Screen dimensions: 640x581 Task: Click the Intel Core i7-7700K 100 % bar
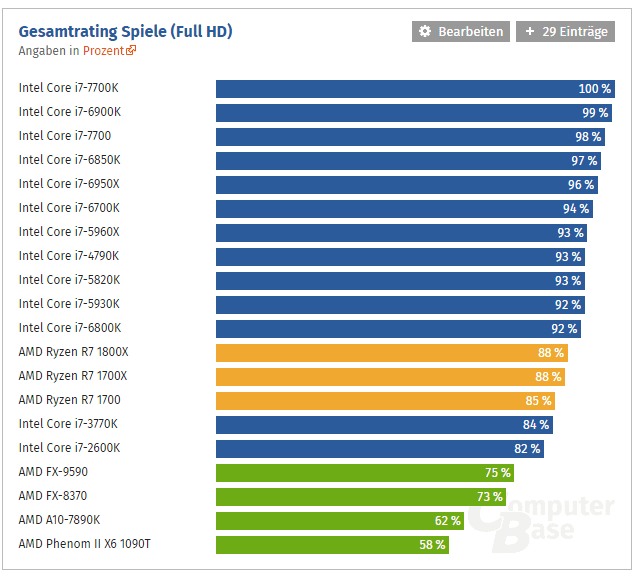point(415,89)
